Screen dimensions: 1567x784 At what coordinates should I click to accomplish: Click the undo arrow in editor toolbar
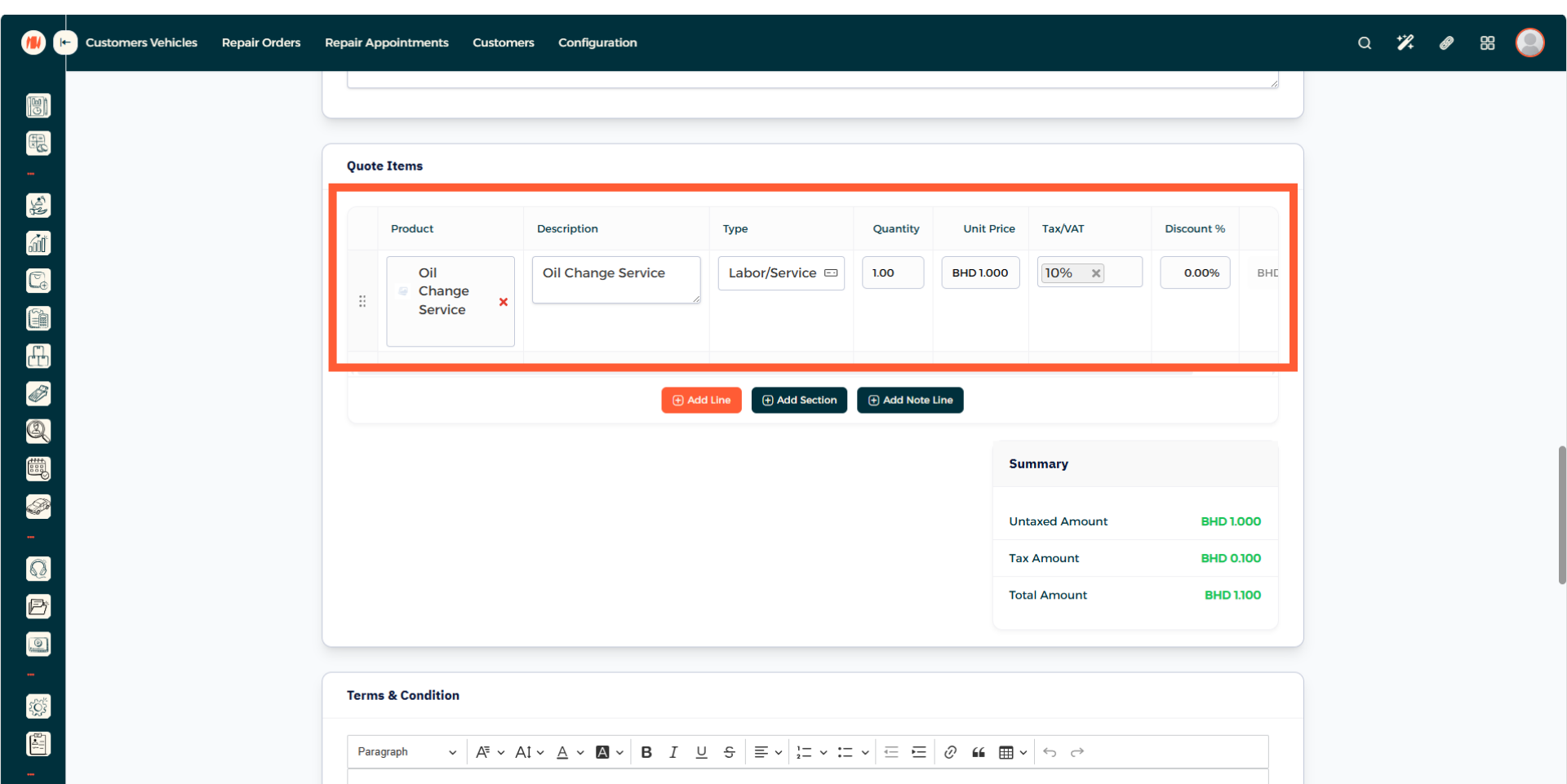(1050, 752)
